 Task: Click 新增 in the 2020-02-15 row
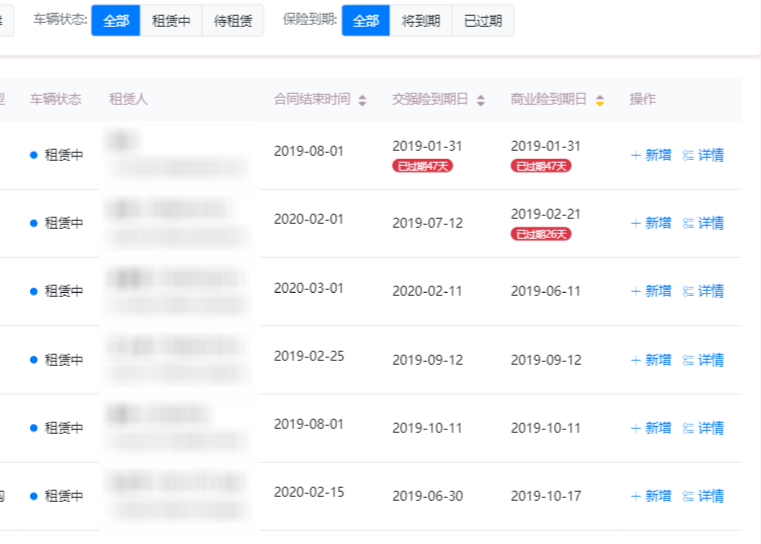651,496
